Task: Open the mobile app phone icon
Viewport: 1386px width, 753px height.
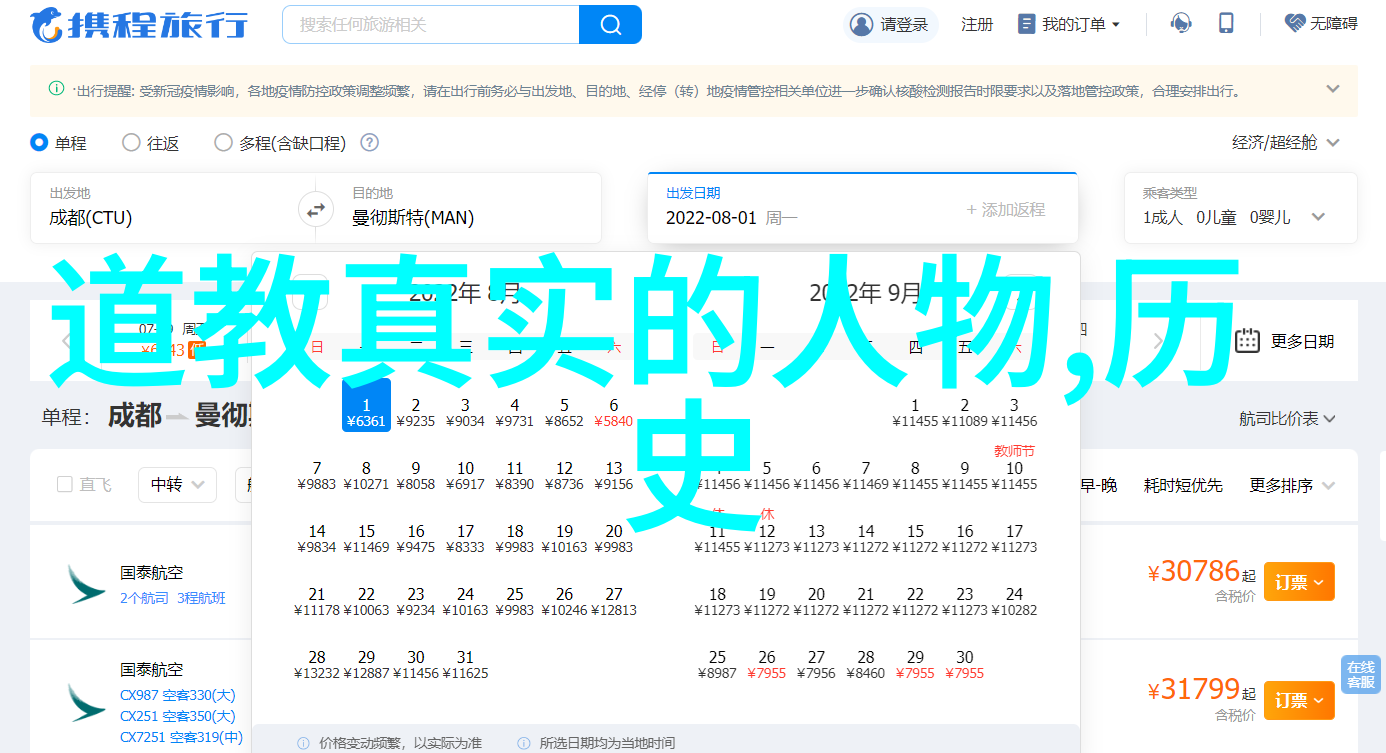Action: 1226,24
